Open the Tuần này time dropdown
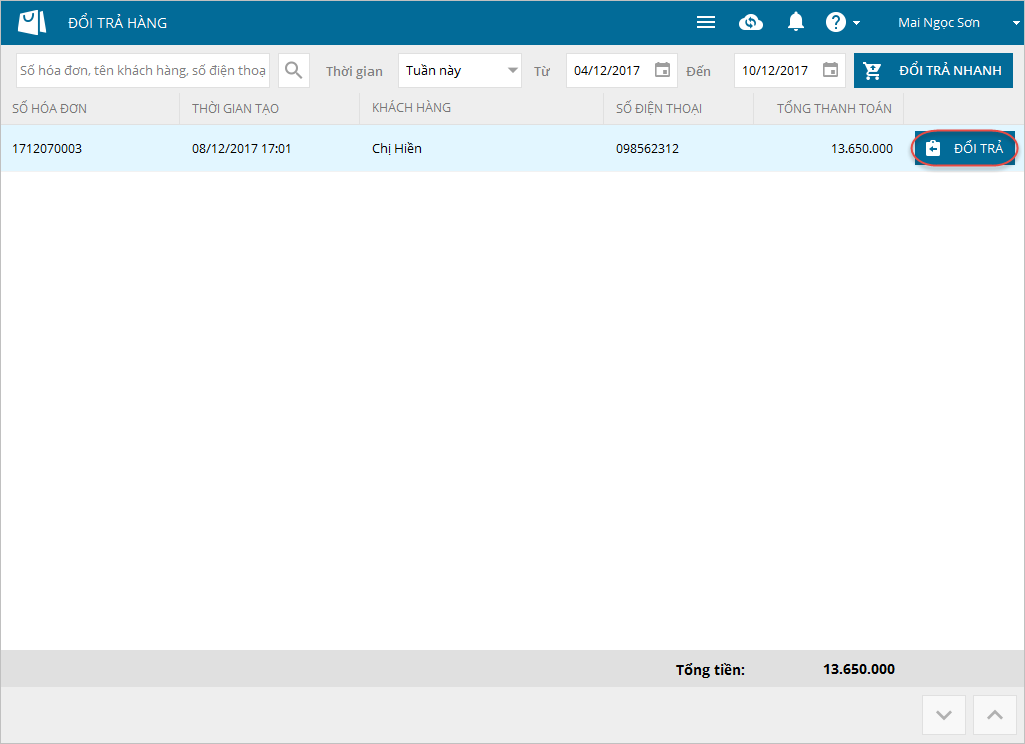Screen dimensions: 1025x744 (460, 71)
